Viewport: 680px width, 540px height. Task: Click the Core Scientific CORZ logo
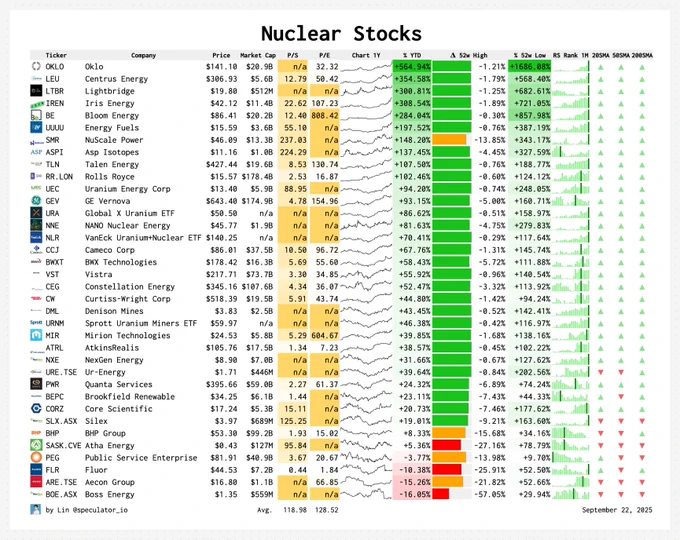click(x=36, y=409)
